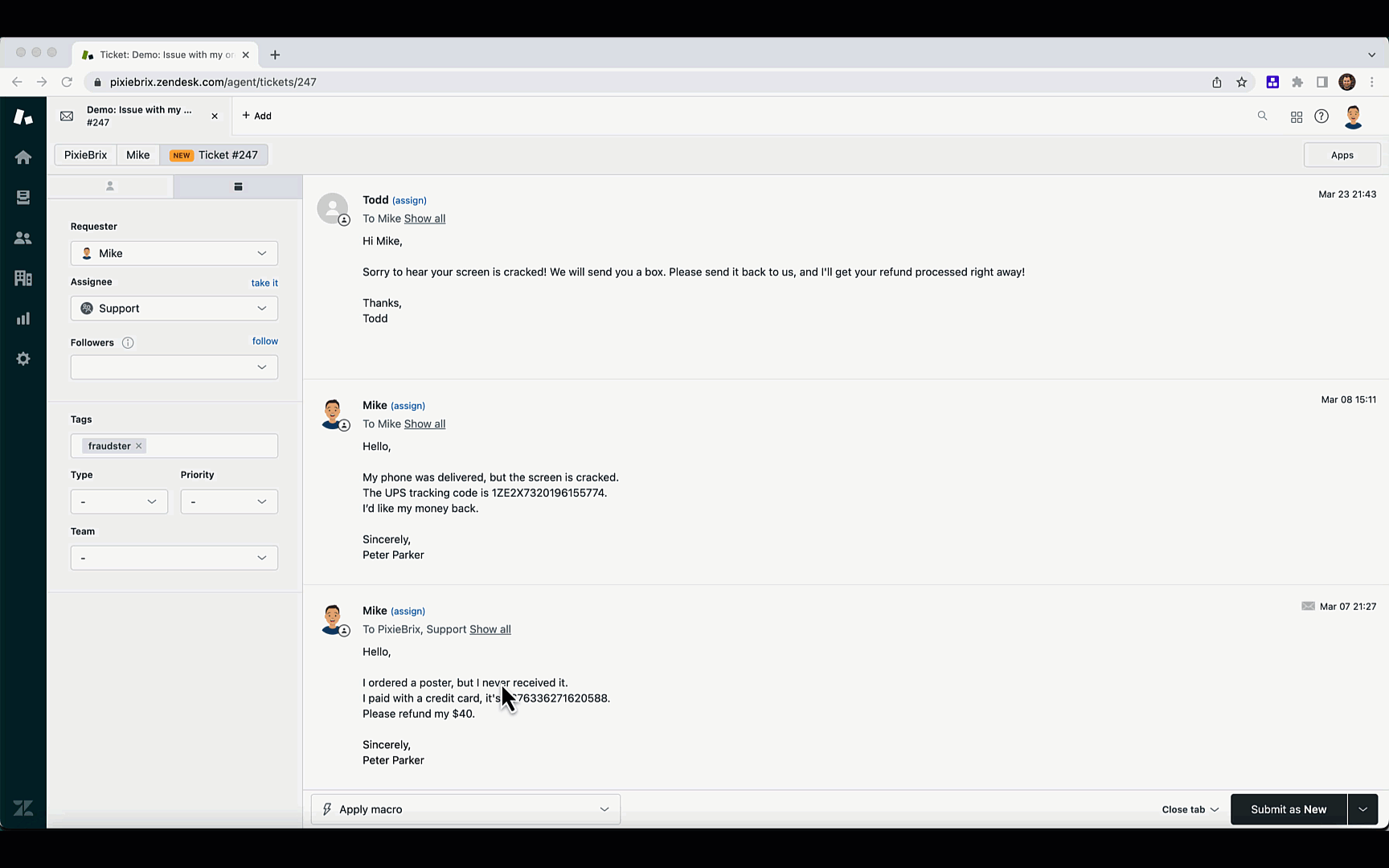Open the Views icon in sidebar

tap(23, 198)
